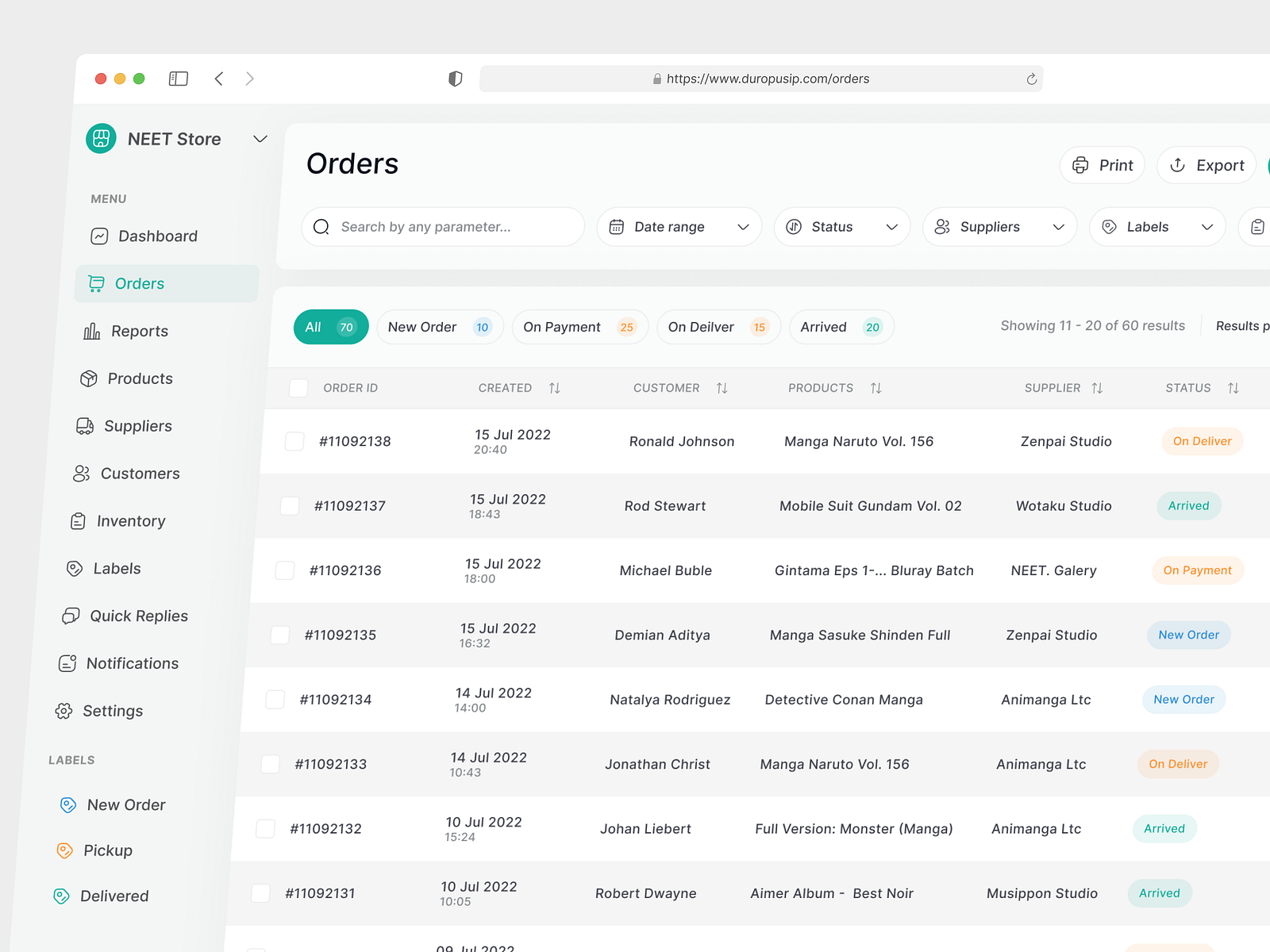
Task: Tick the checkbox for order #11092138
Action: [x=294, y=442]
